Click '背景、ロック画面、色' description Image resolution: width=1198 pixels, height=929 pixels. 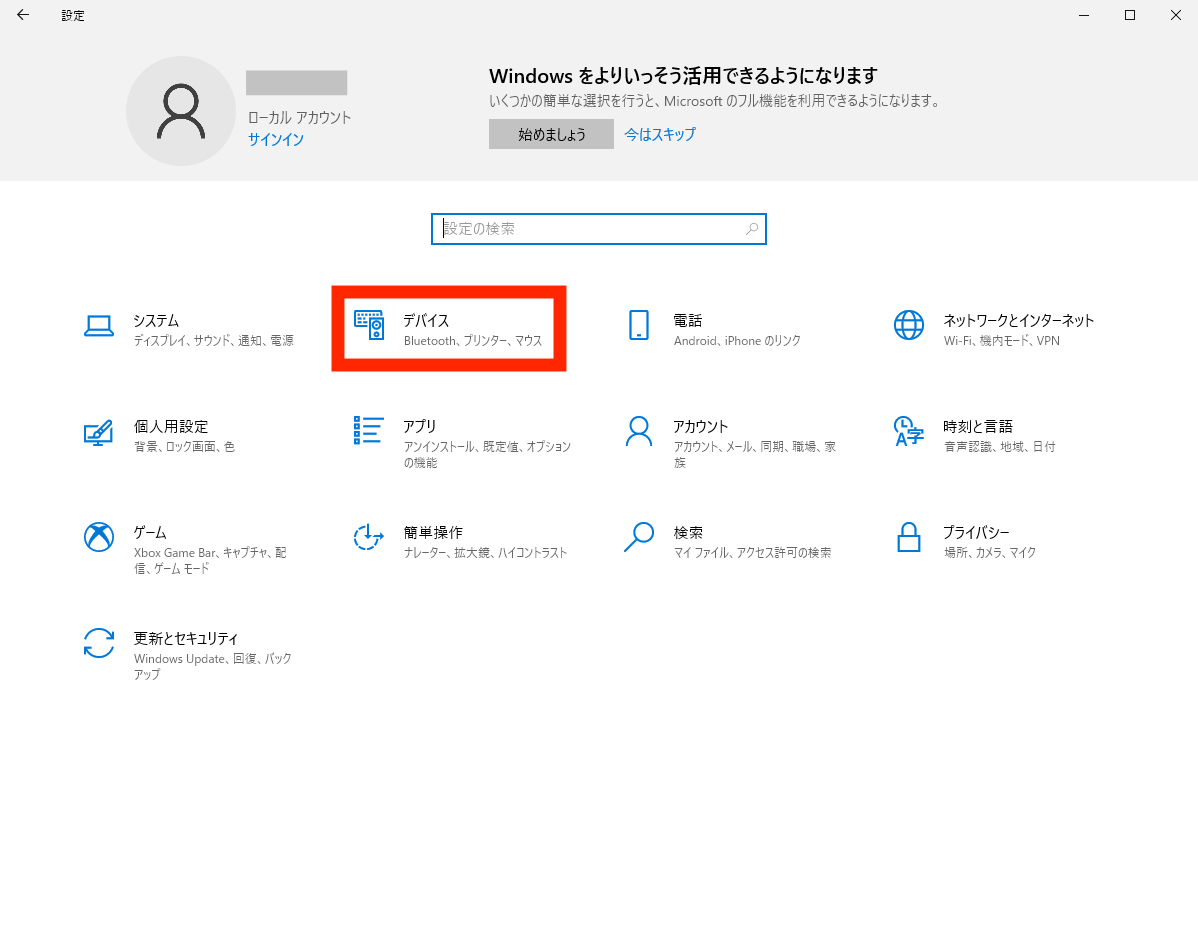click(184, 447)
